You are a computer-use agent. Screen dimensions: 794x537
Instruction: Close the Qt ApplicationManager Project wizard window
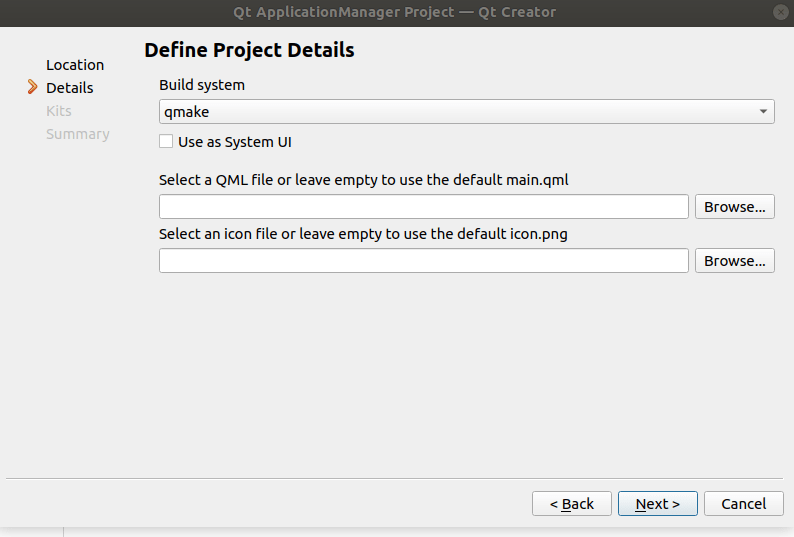click(780, 12)
